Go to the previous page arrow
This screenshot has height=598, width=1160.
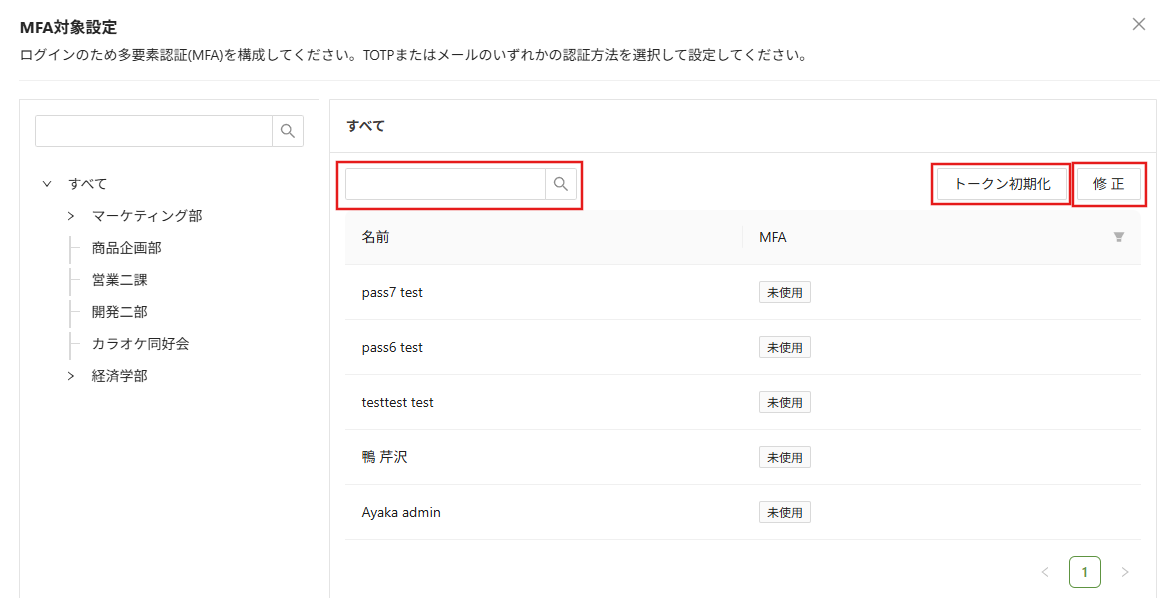coord(1045,572)
